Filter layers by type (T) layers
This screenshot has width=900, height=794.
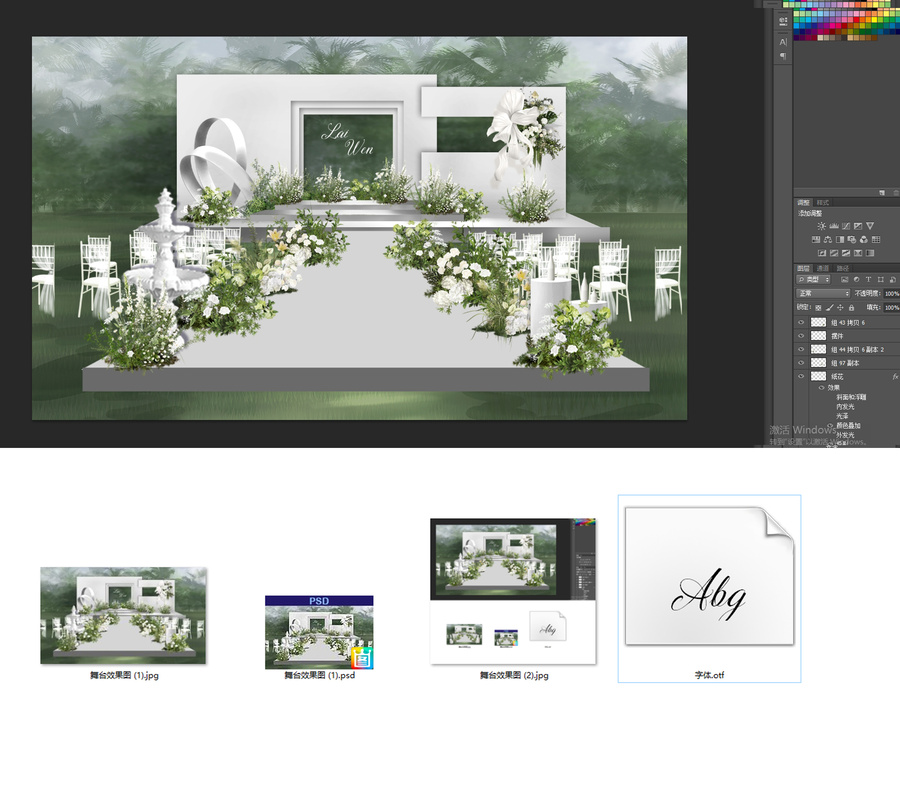coord(868,280)
